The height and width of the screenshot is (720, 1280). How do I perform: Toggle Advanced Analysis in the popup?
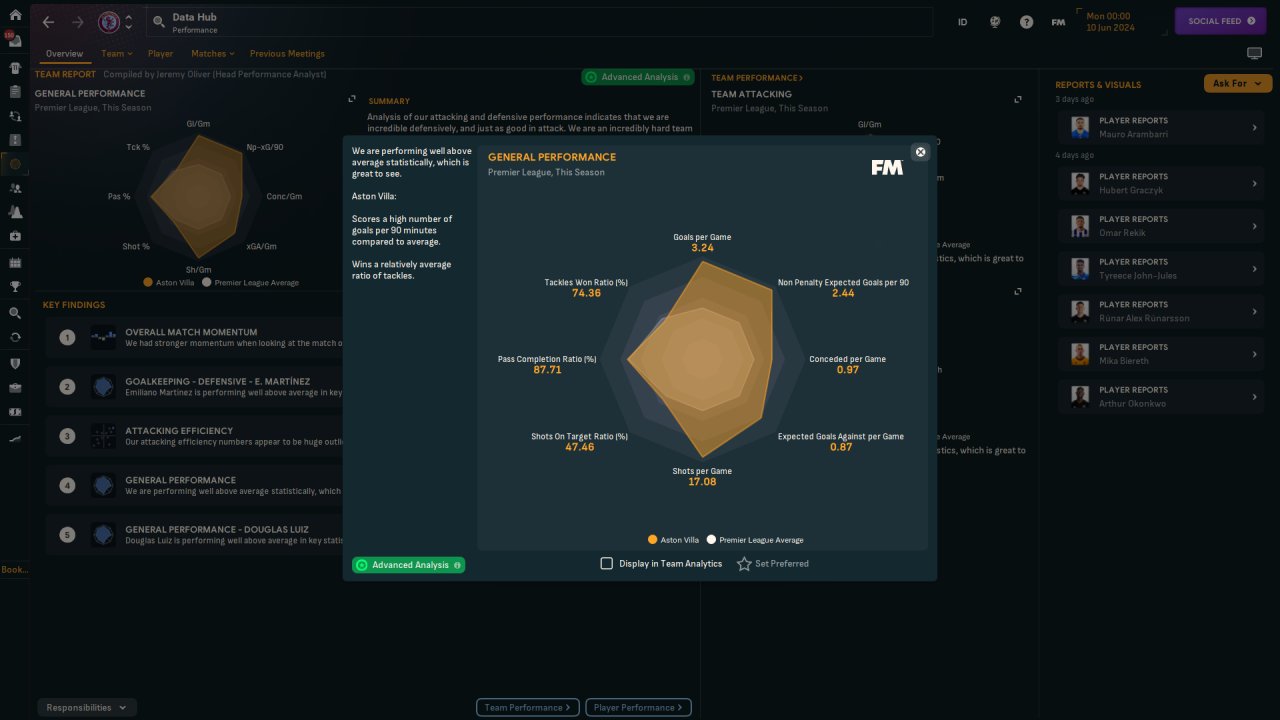click(408, 565)
